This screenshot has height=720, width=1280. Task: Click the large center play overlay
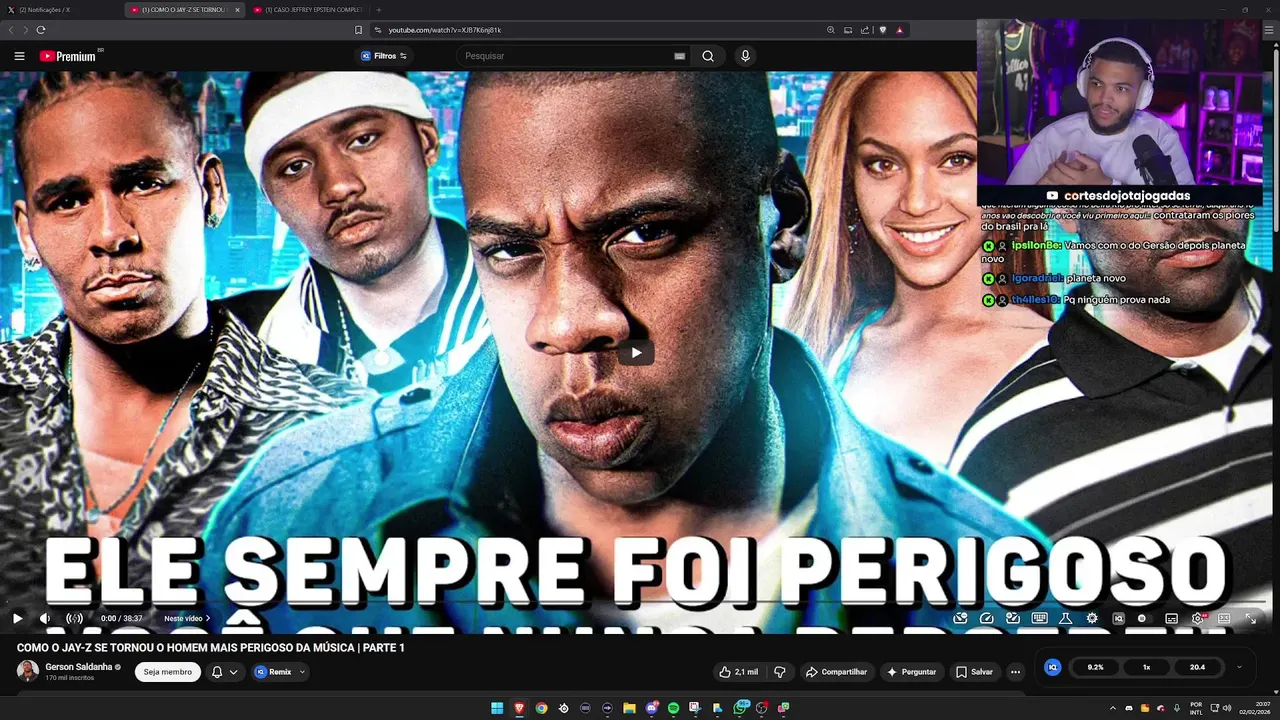coord(636,352)
